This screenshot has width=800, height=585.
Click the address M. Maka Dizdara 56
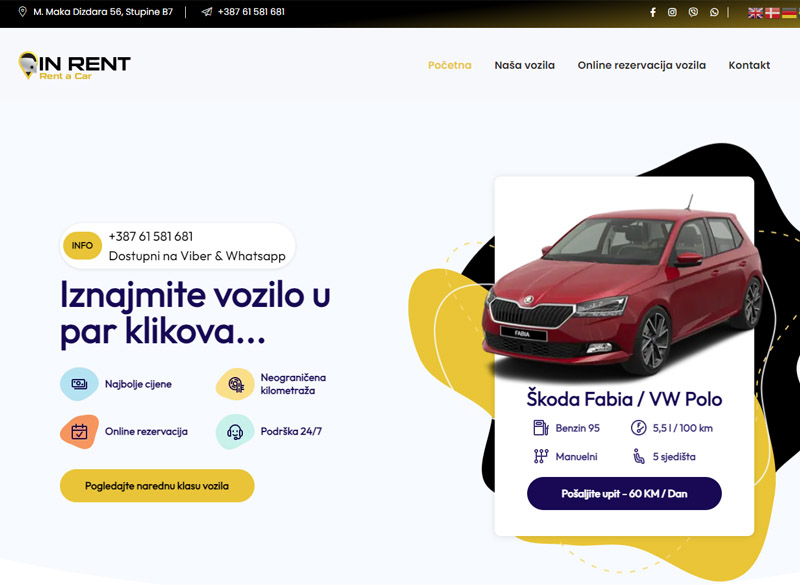tap(103, 12)
